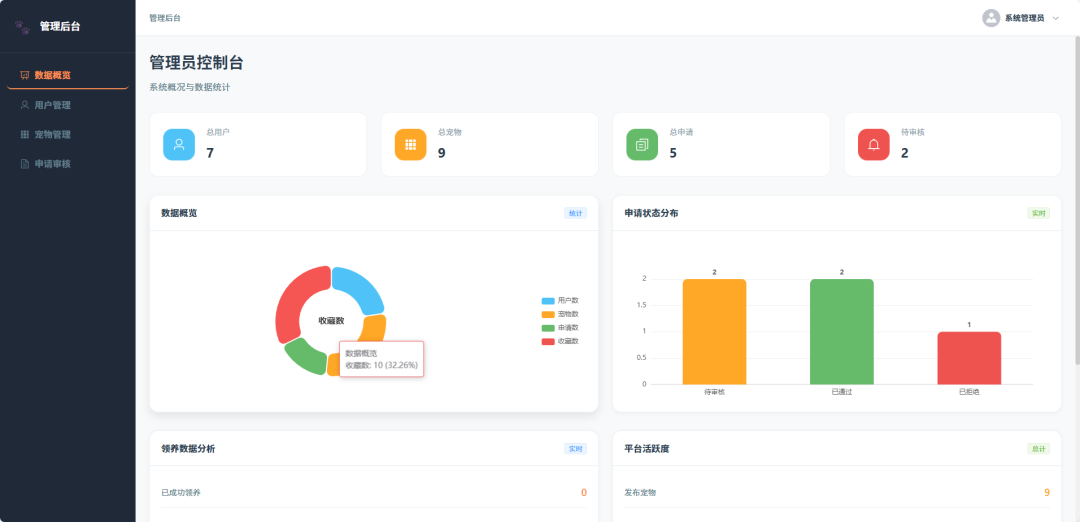Expand the 系统管理员 dropdown chevron
This screenshot has height=522, width=1080.
(1055, 19)
